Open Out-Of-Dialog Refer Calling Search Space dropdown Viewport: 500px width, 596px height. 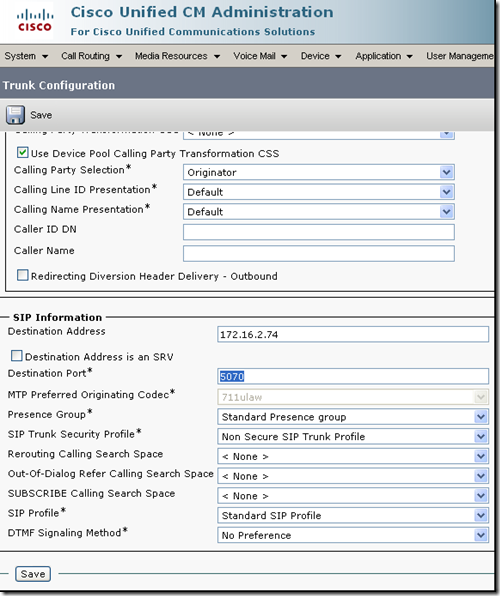pyautogui.click(x=353, y=476)
